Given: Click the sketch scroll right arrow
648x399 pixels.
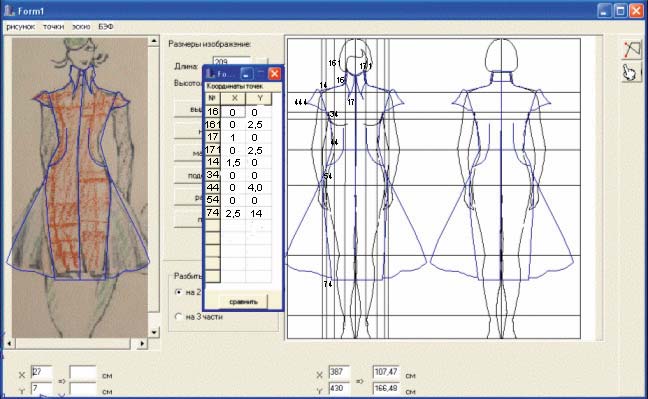Looking at the screenshot, I should [x=142, y=343].
